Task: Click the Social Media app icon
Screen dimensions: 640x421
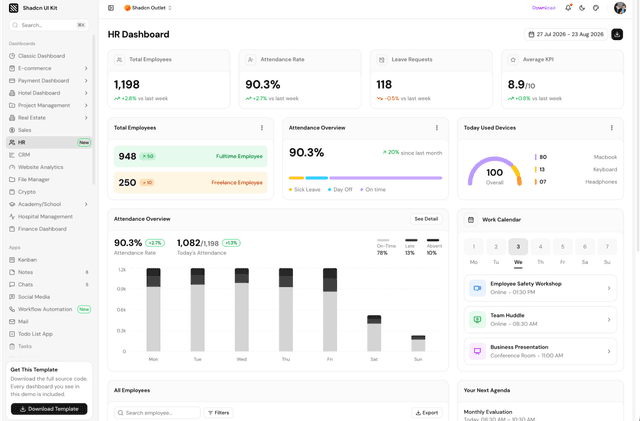Action: pos(12,297)
